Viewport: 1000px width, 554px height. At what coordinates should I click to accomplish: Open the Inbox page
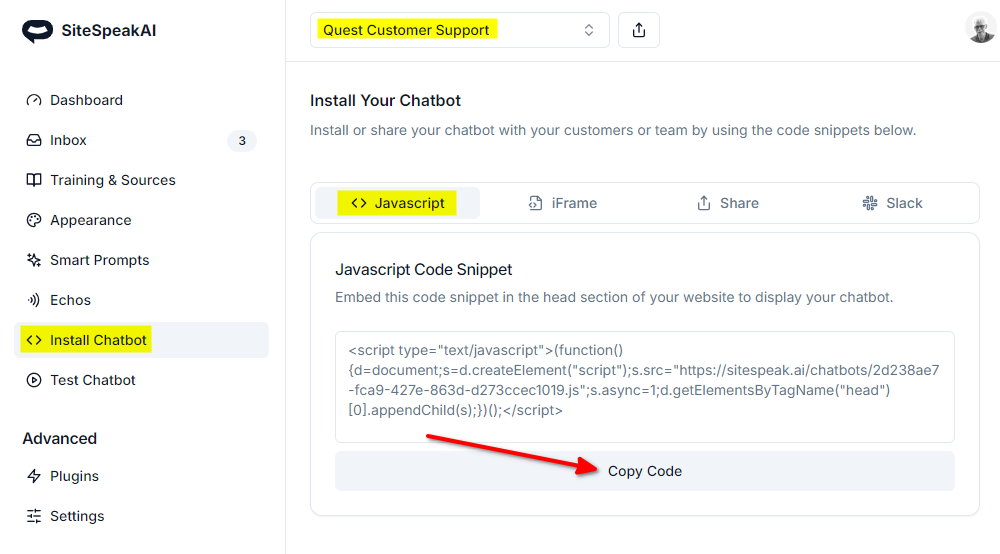pyautogui.click(x=68, y=140)
